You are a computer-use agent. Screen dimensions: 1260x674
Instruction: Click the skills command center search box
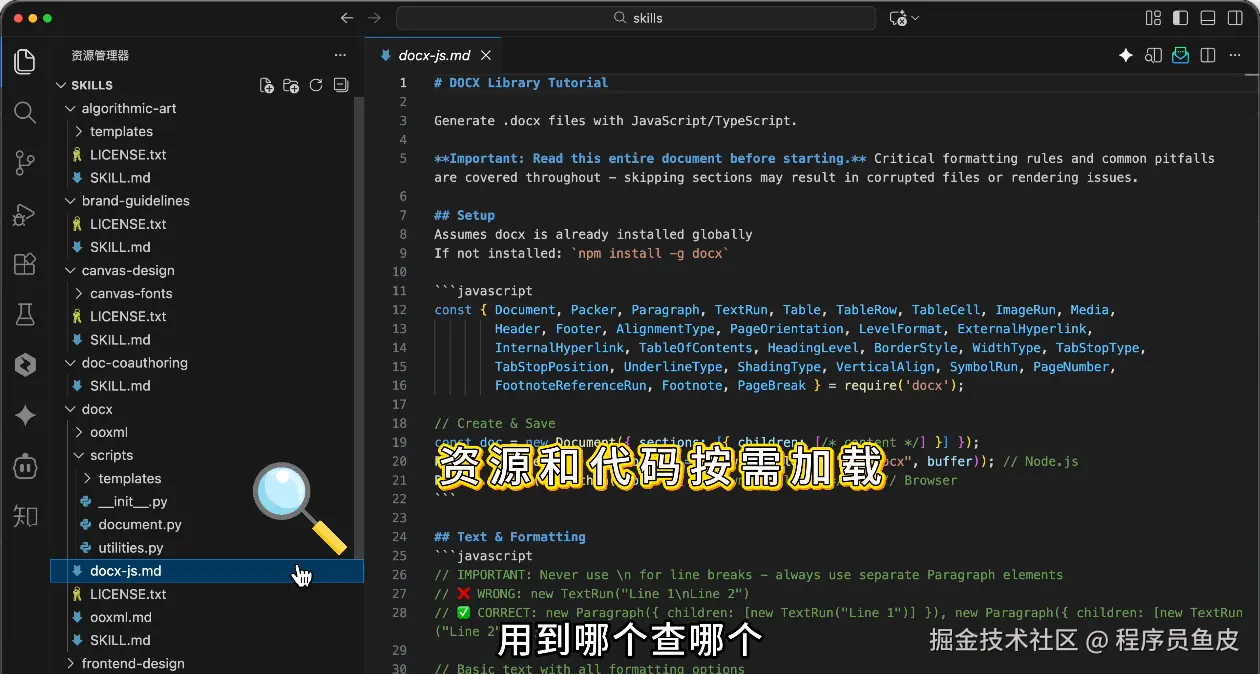click(634, 18)
